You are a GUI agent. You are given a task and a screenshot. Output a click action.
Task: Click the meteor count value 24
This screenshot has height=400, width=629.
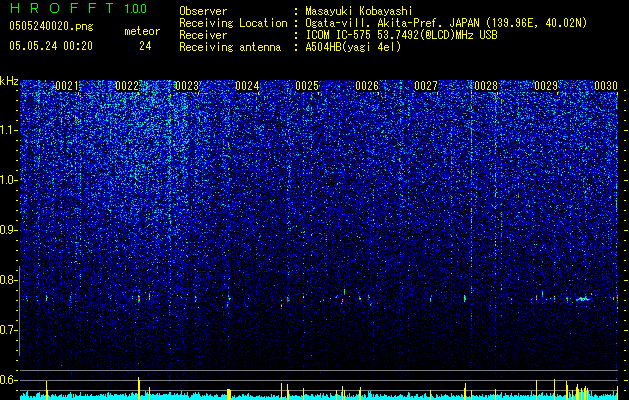point(145,46)
